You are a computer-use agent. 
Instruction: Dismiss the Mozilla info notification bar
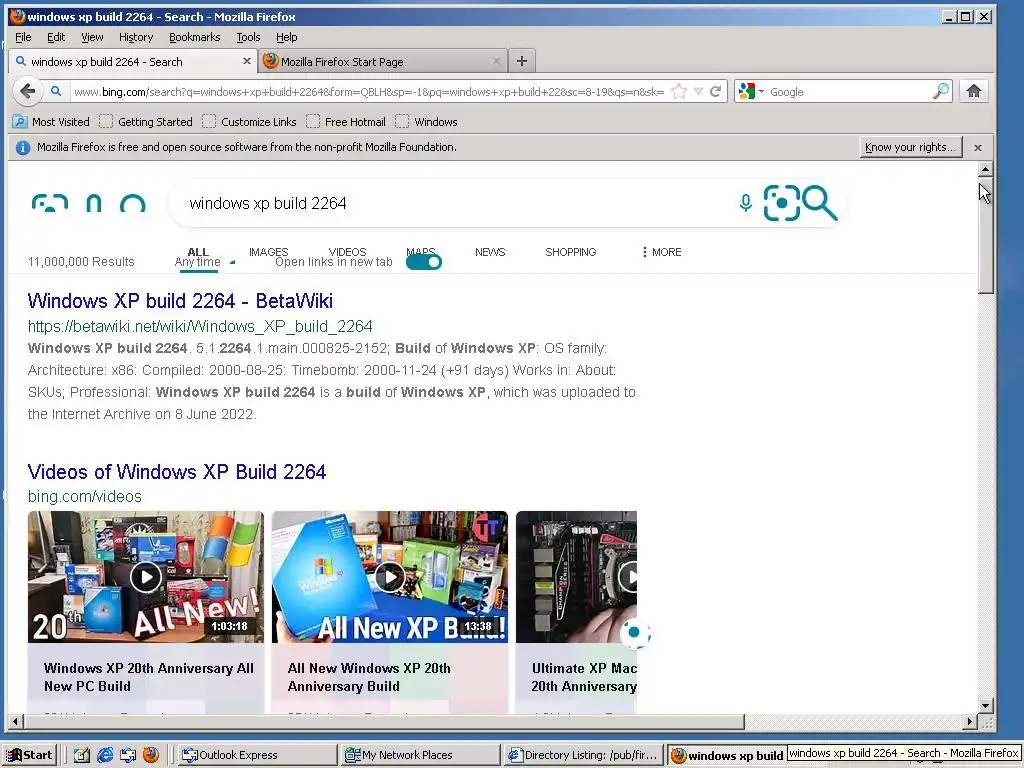[978, 148]
